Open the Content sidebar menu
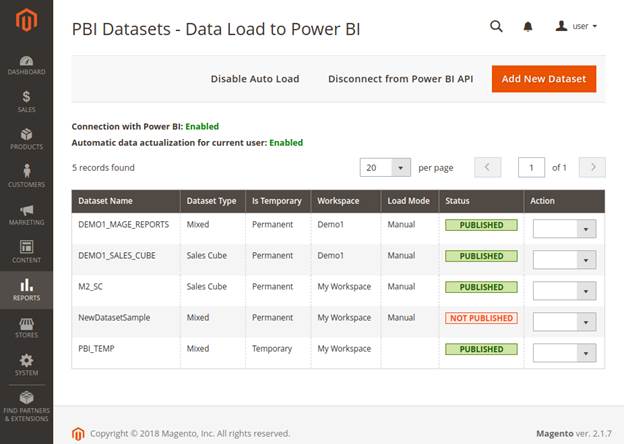Viewport: 624px width, 444px height. click(x=26, y=252)
